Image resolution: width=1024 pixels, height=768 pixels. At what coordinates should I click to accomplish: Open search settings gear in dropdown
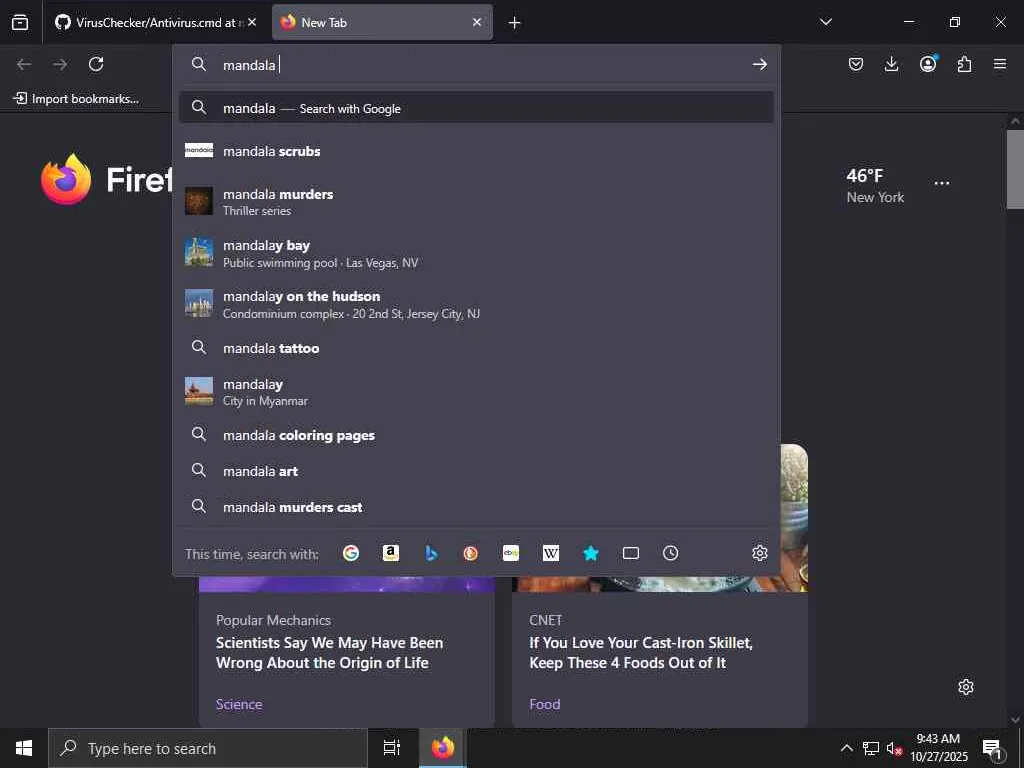click(760, 553)
